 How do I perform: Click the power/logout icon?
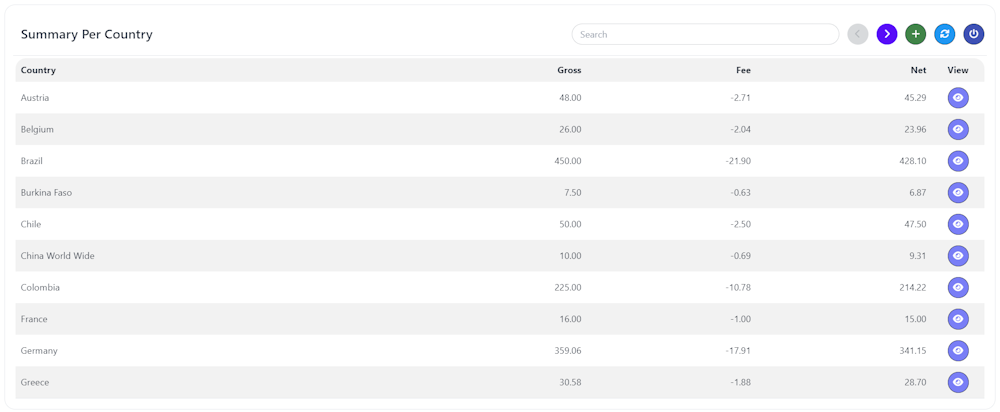974,34
